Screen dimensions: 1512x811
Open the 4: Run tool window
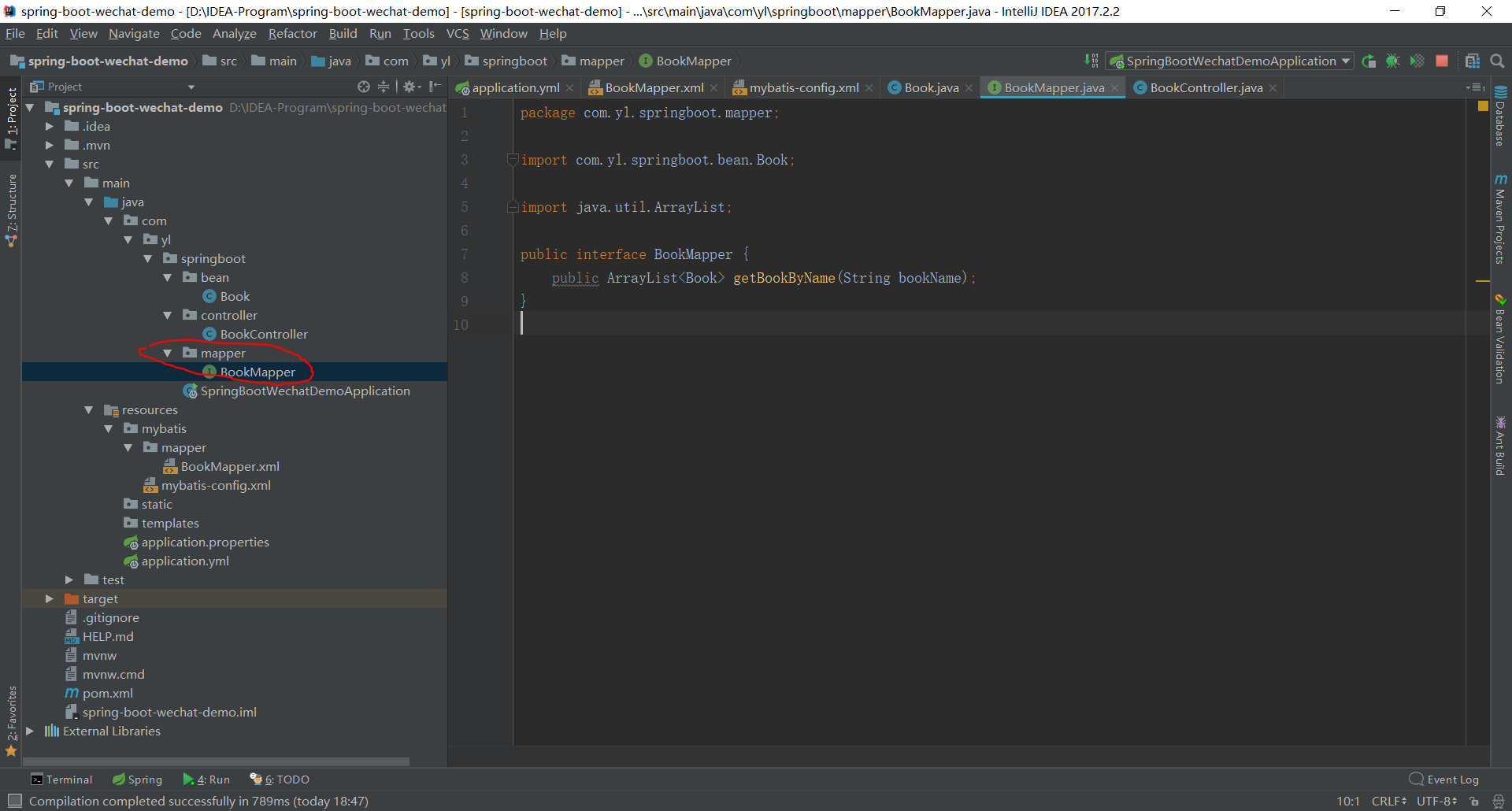pos(206,779)
